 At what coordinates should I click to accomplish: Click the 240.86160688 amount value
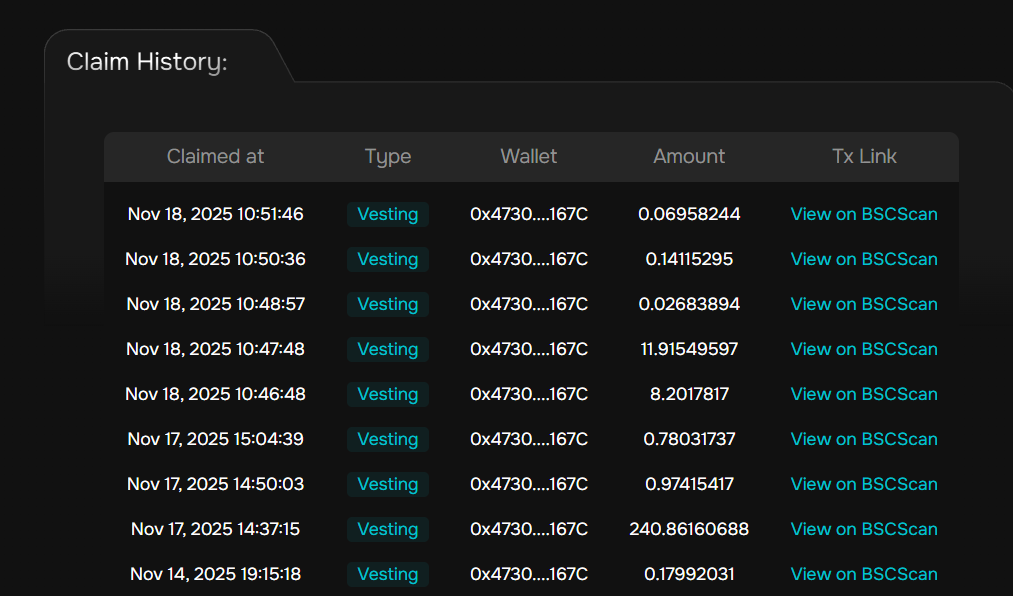click(689, 529)
